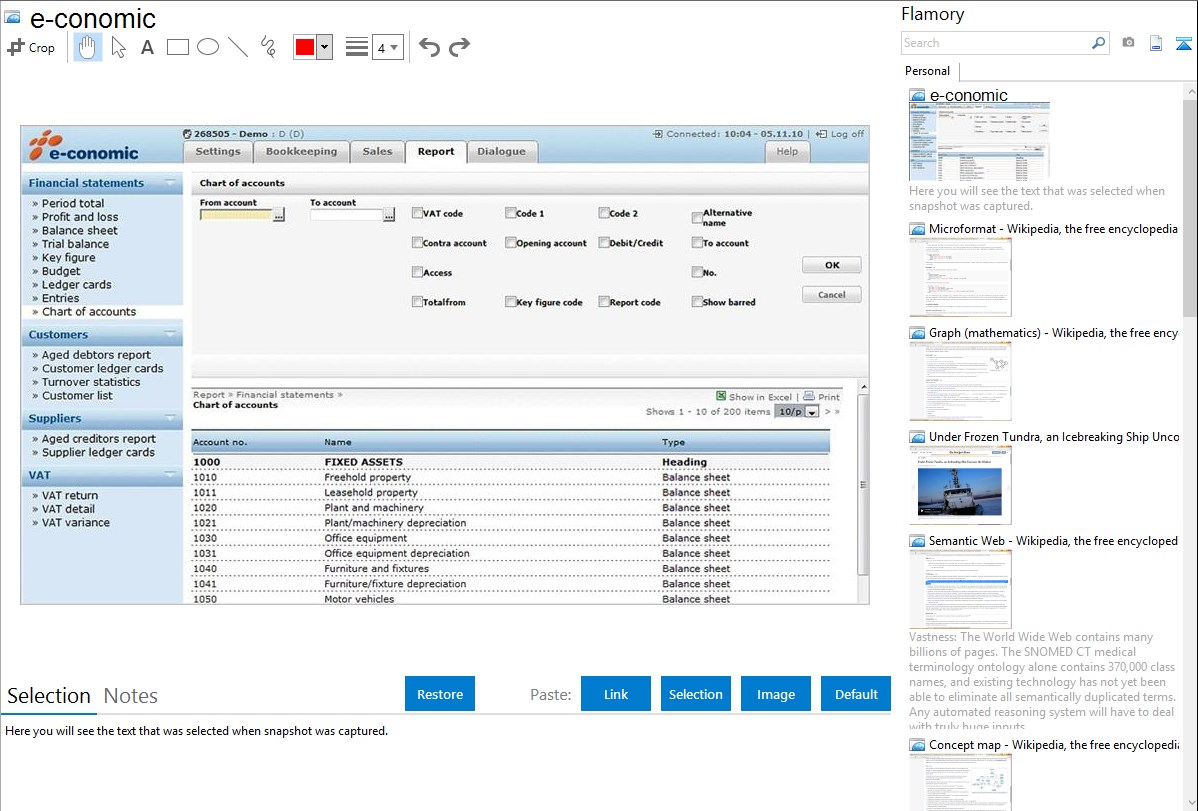
Task: Enable the Key figure code checkbox
Action: 510,302
